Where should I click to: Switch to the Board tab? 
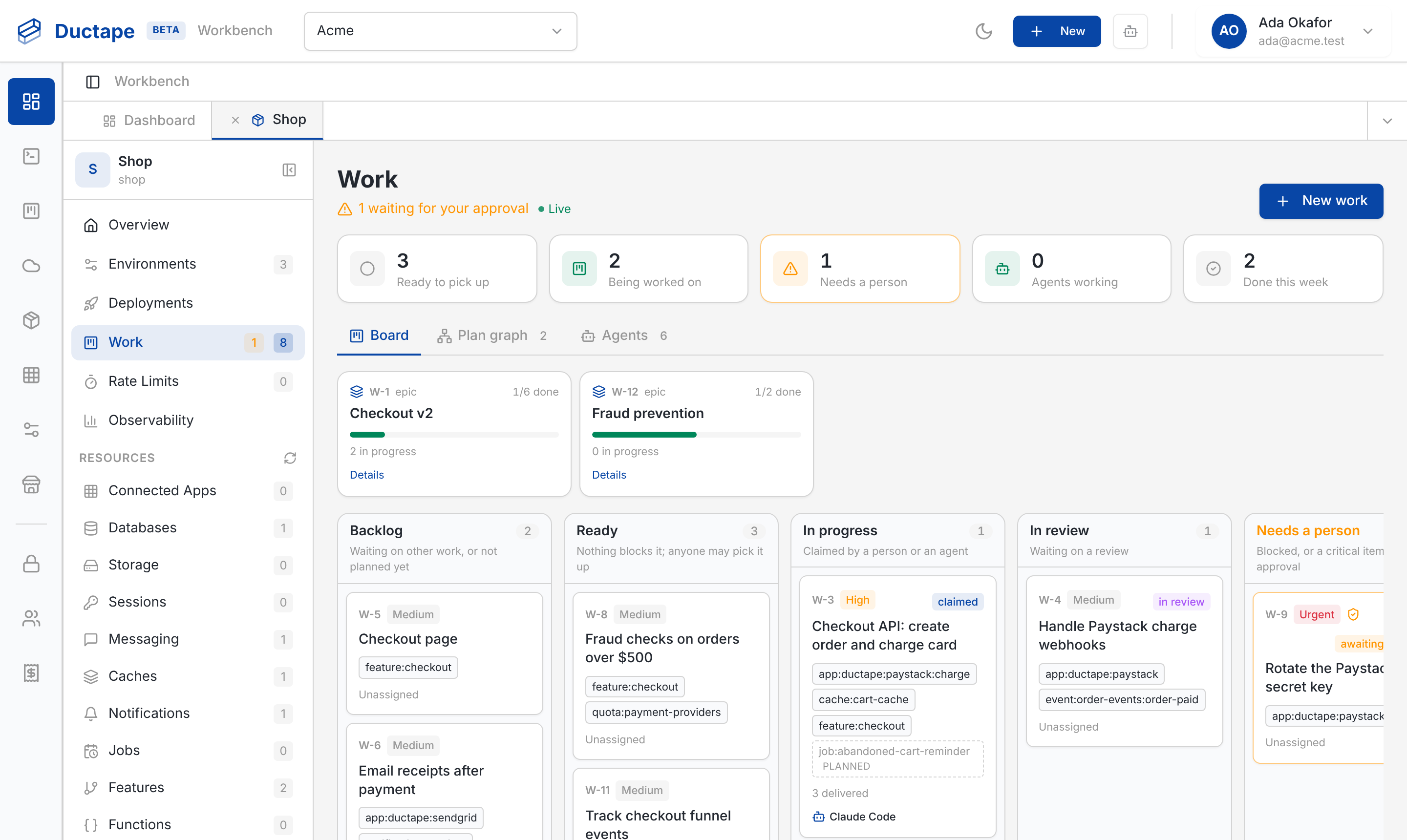click(379, 336)
